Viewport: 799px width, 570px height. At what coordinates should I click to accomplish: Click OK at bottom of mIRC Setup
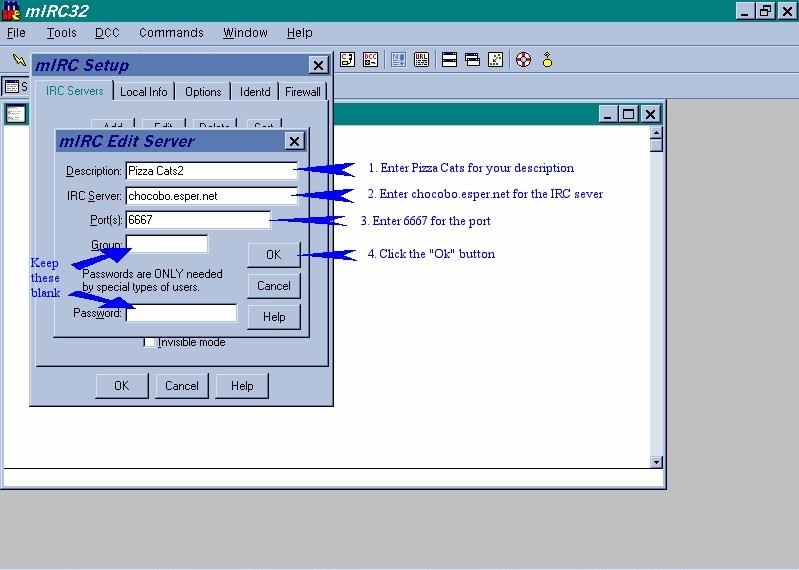click(x=122, y=386)
